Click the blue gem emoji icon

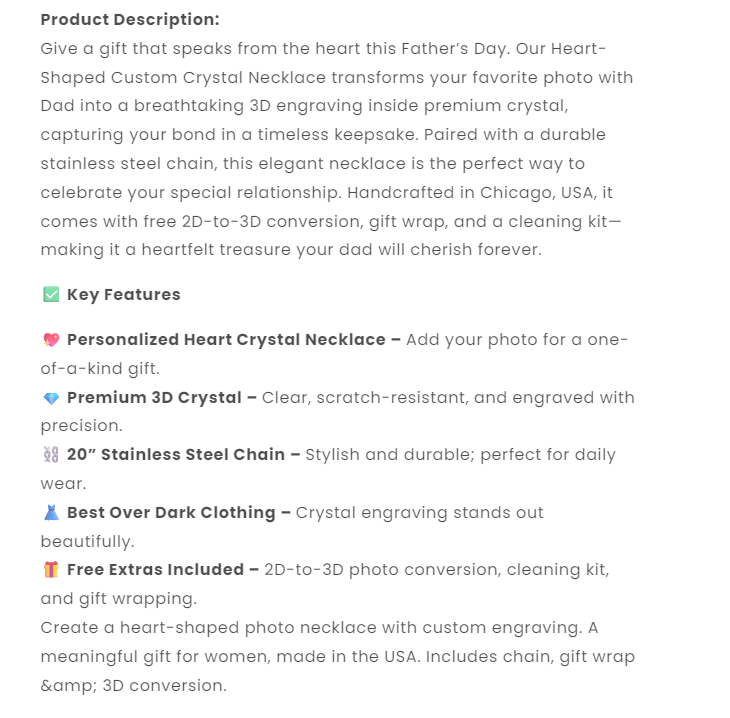click(x=51, y=398)
